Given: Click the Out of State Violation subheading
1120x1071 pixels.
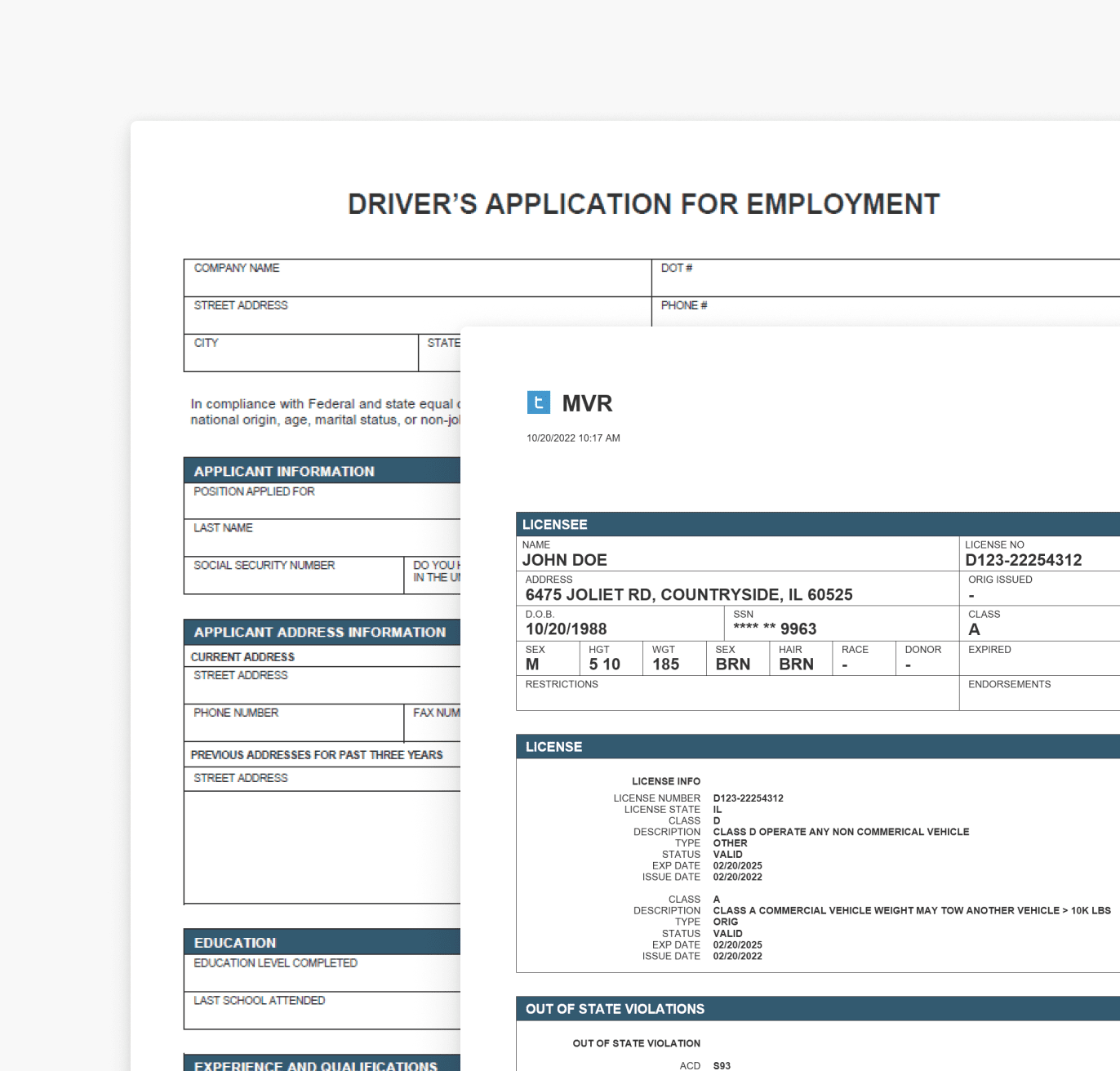Looking at the screenshot, I should click(637, 1043).
